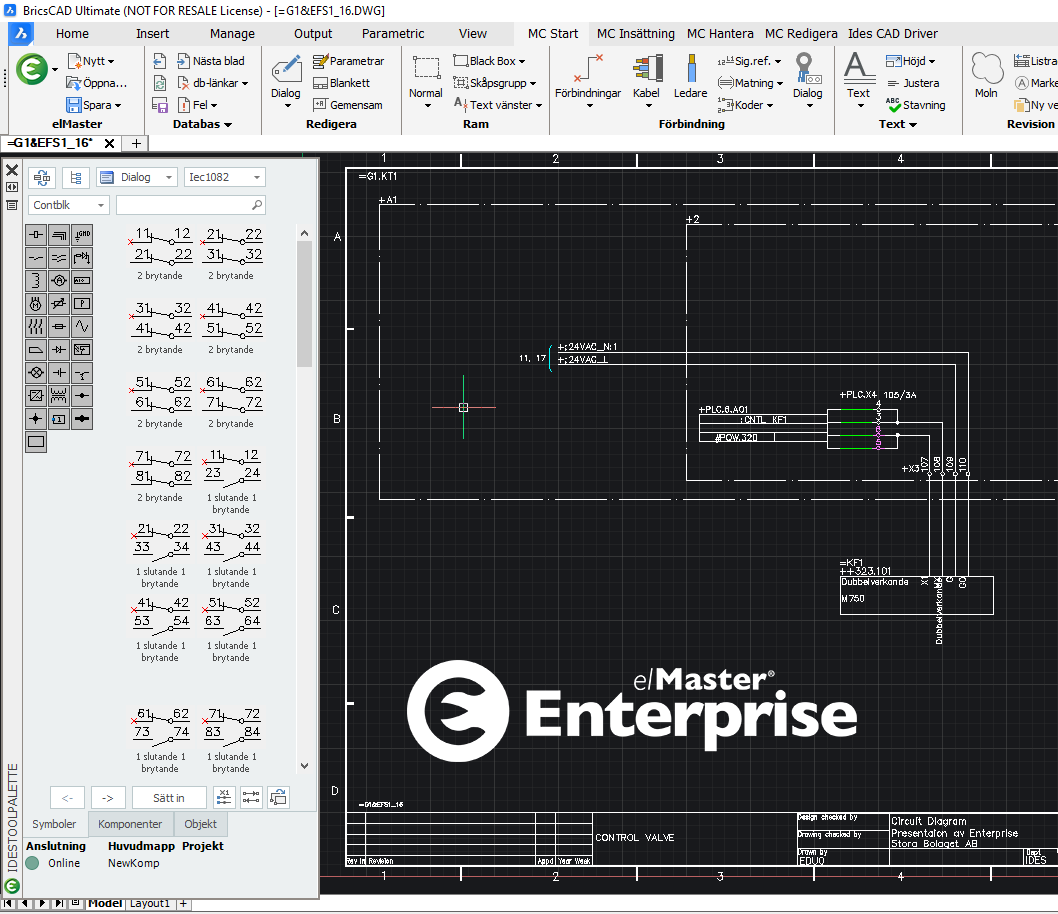Viewport: 1058px width, 914px height.
Task: Open the Objekt palette tab
Action: pyautogui.click(x=200, y=824)
